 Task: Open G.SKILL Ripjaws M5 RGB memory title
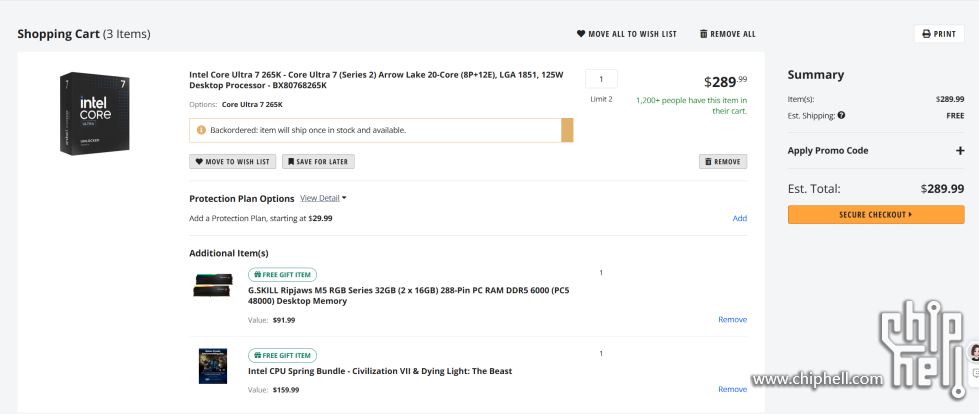pos(408,295)
